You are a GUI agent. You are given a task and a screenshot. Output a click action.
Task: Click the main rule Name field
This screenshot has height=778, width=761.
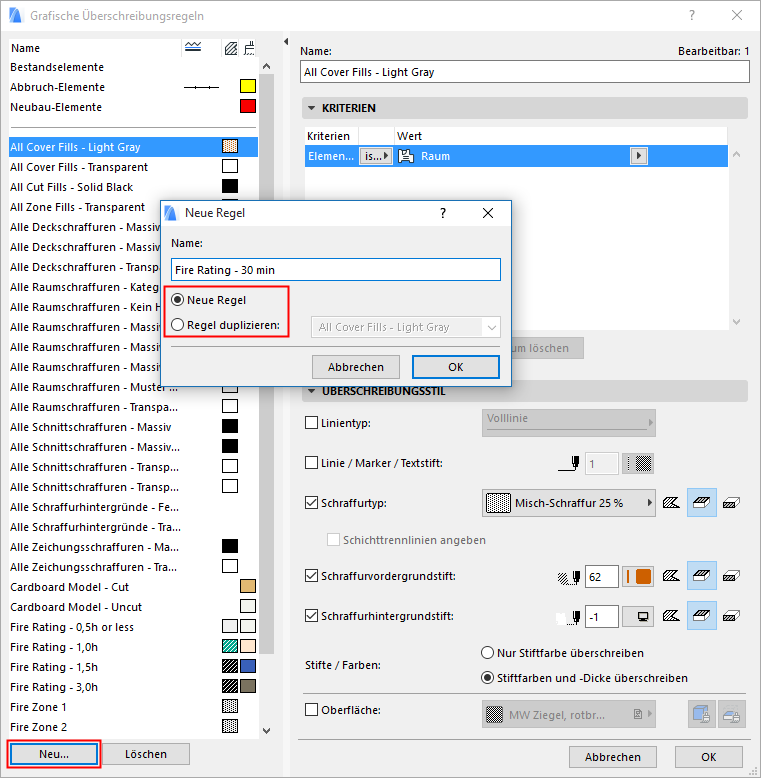point(525,72)
